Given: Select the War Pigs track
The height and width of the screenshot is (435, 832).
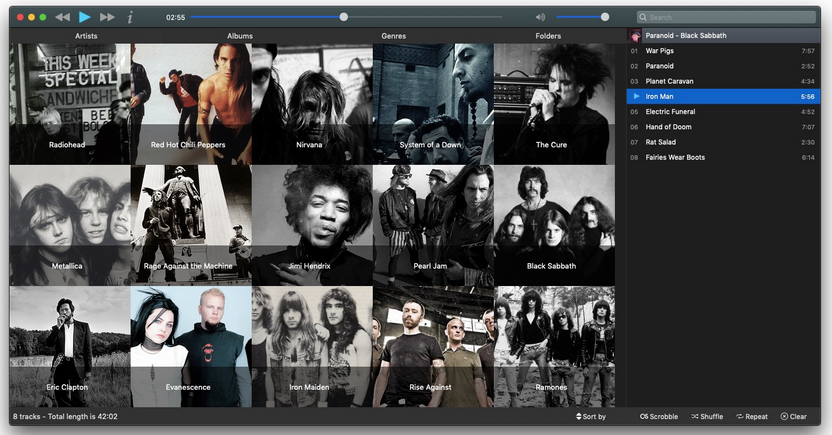Looking at the screenshot, I should pyautogui.click(x=723, y=51).
